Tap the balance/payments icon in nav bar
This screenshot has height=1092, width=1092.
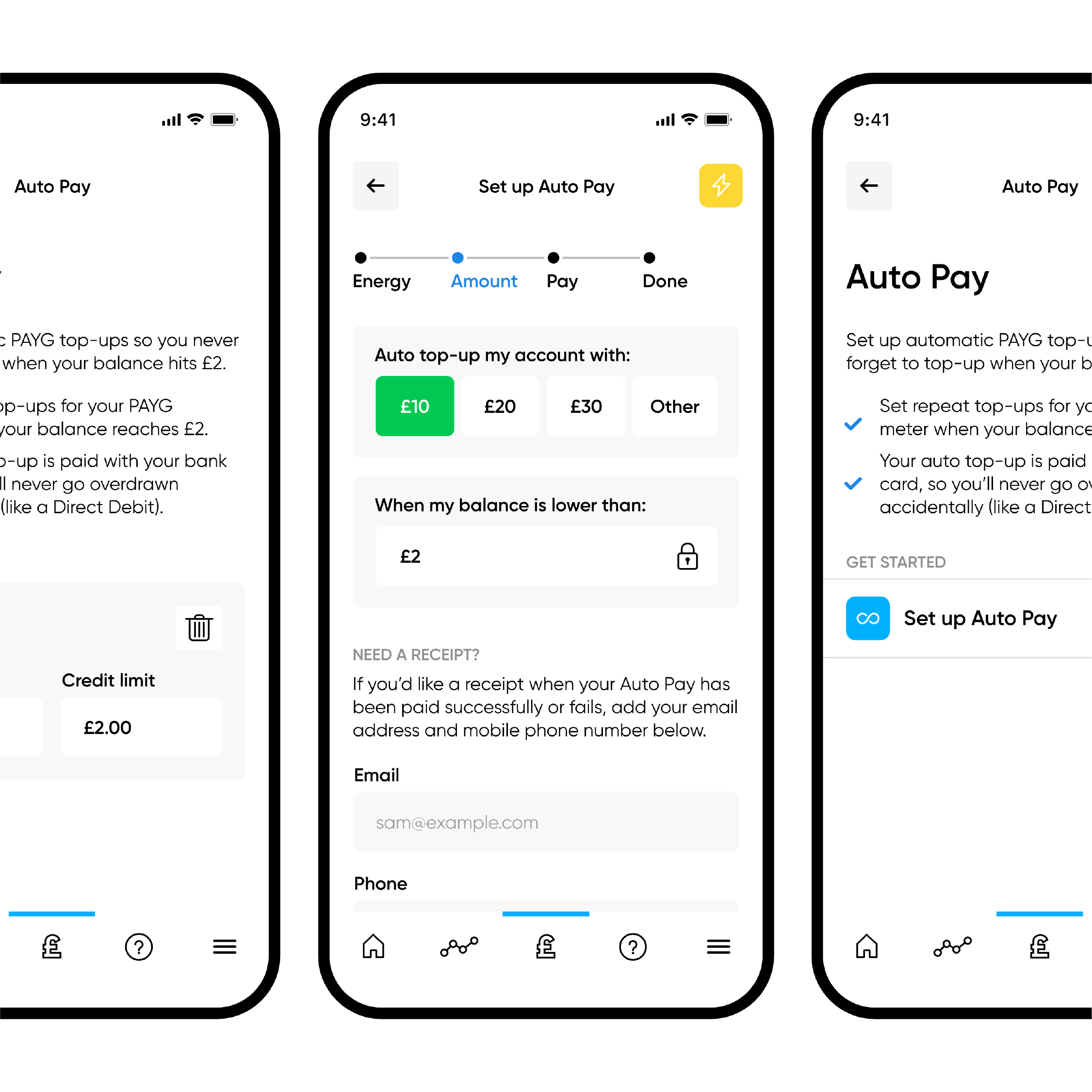click(x=546, y=951)
